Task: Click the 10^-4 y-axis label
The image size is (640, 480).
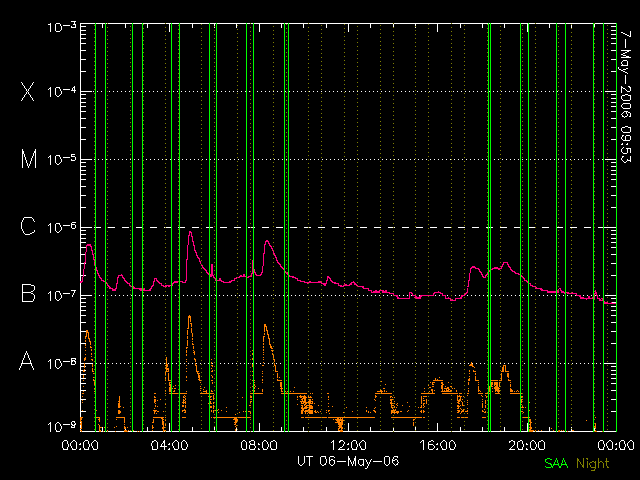Action: point(62,91)
